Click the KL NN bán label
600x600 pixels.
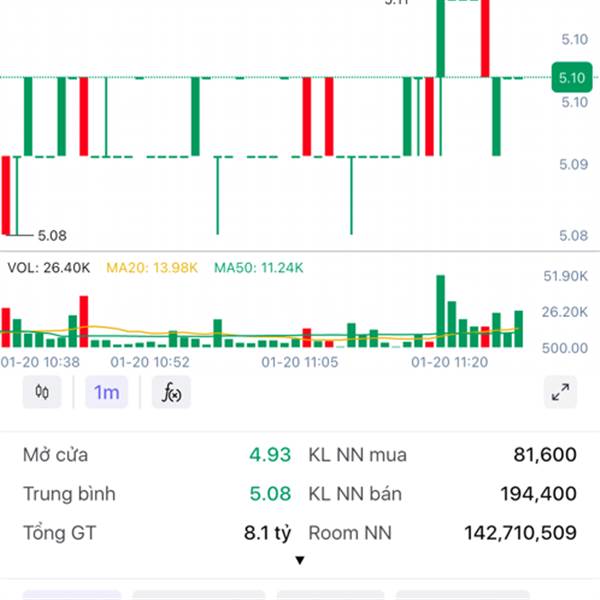click(355, 494)
